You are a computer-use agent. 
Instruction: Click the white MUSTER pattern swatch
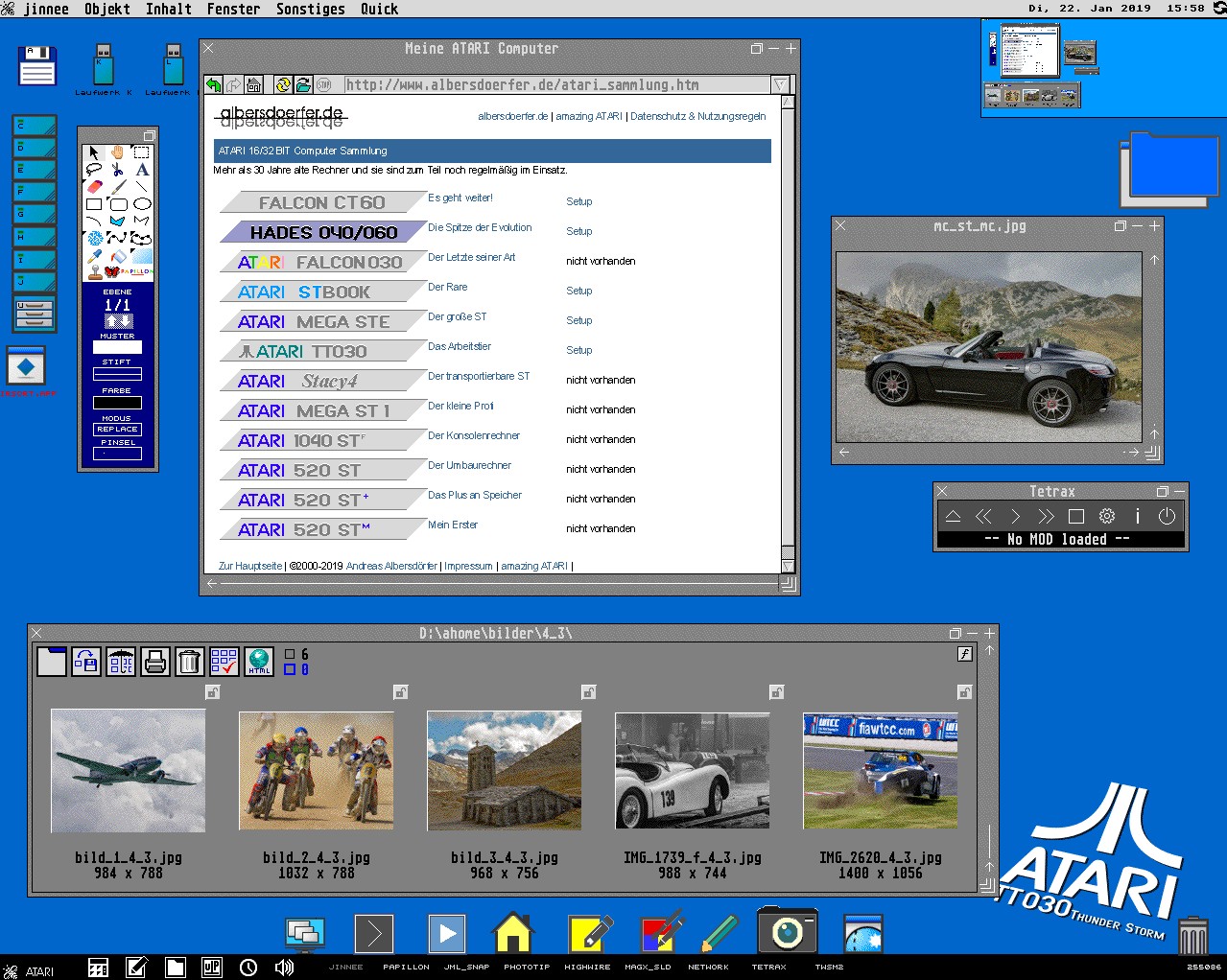[x=117, y=347]
